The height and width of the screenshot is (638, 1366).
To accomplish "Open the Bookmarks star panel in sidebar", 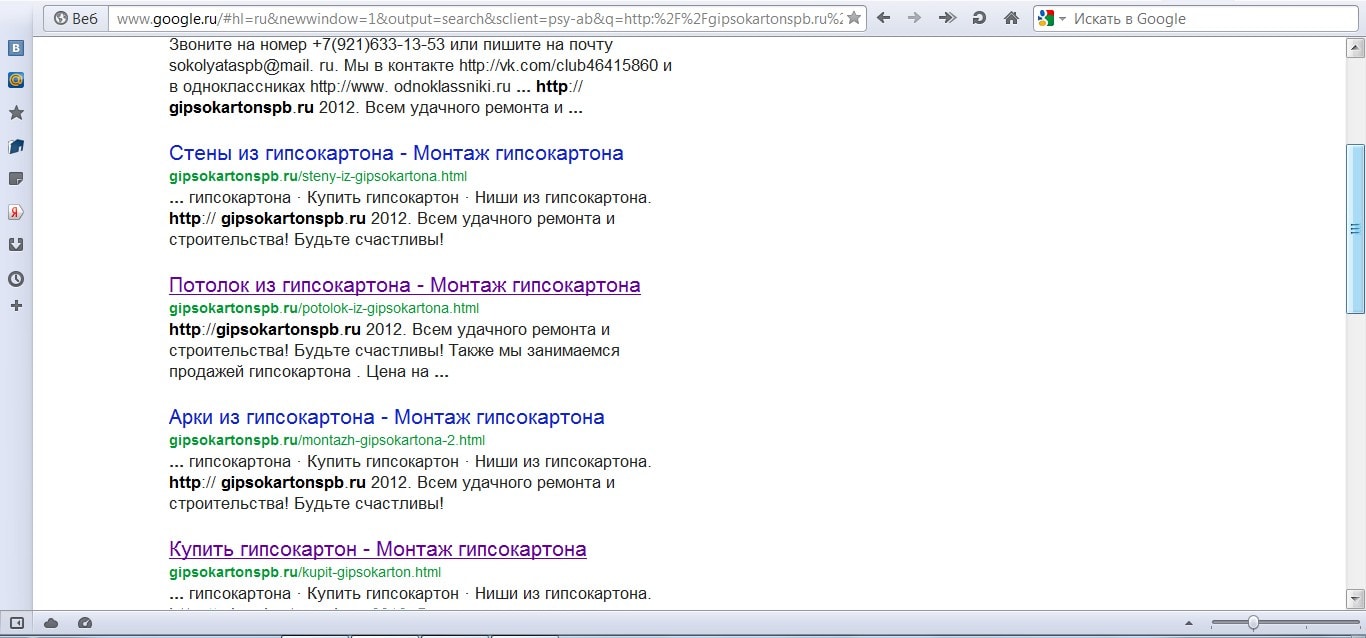I will [x=16, y=113].
